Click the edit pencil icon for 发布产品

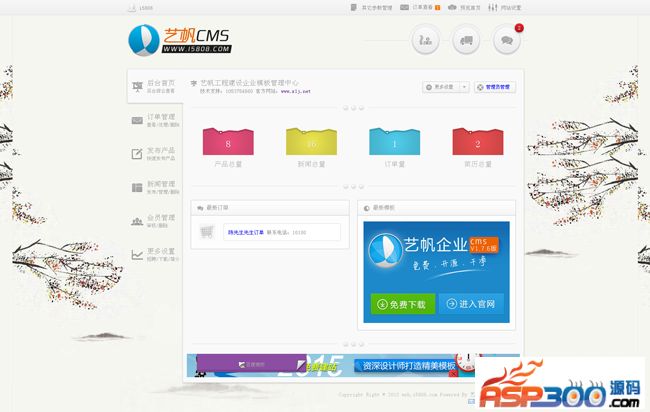[137, 154]
